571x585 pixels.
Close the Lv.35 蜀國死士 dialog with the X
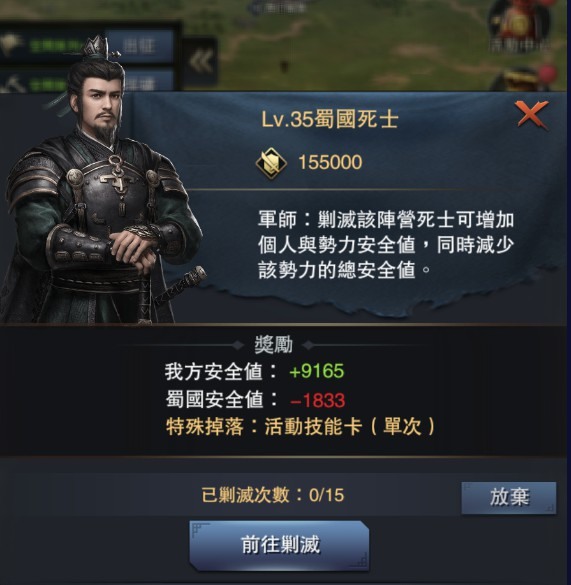(x=532, y=114)
